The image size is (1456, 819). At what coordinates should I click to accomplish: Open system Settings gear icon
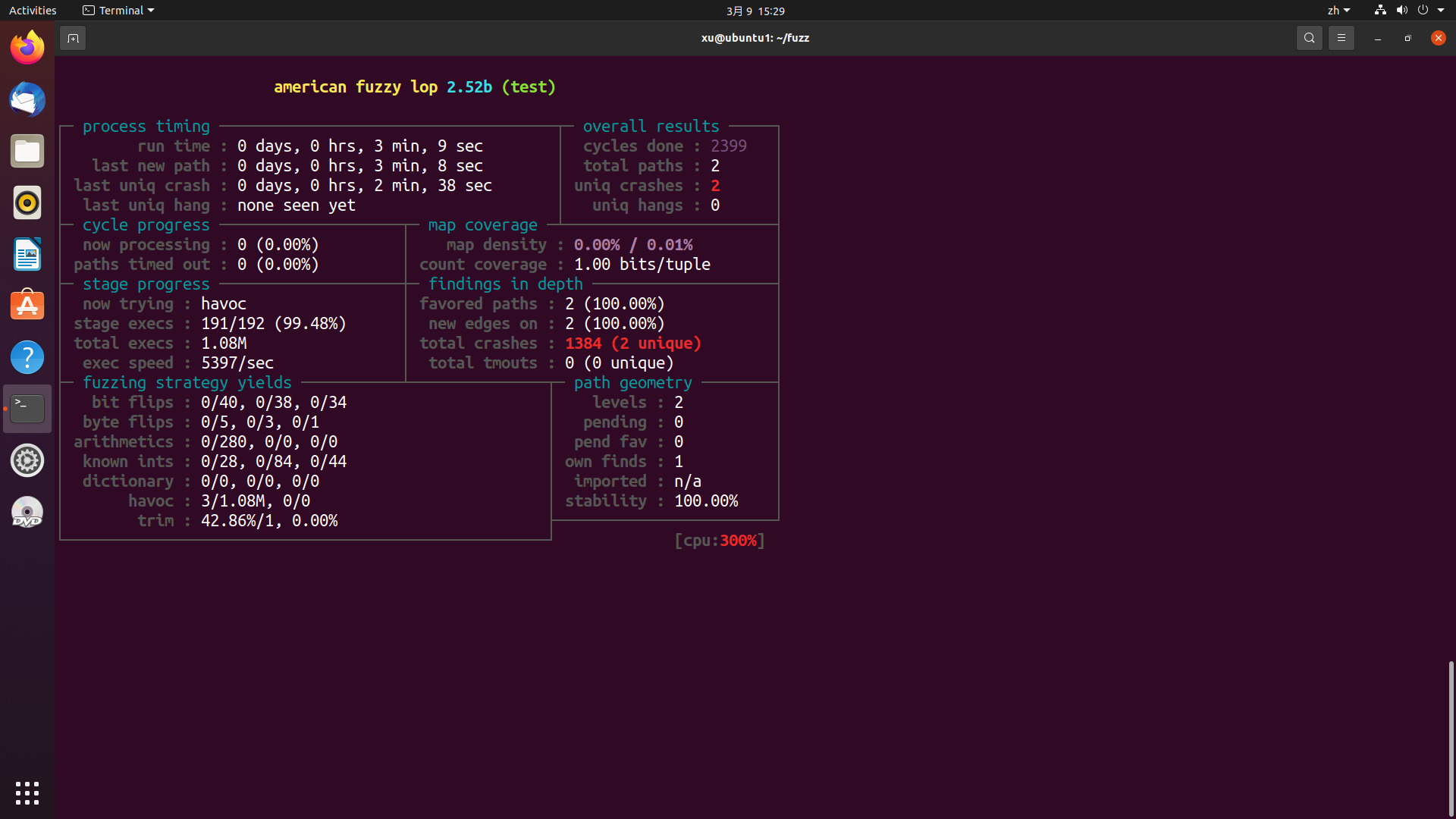(x=27, y=461)
